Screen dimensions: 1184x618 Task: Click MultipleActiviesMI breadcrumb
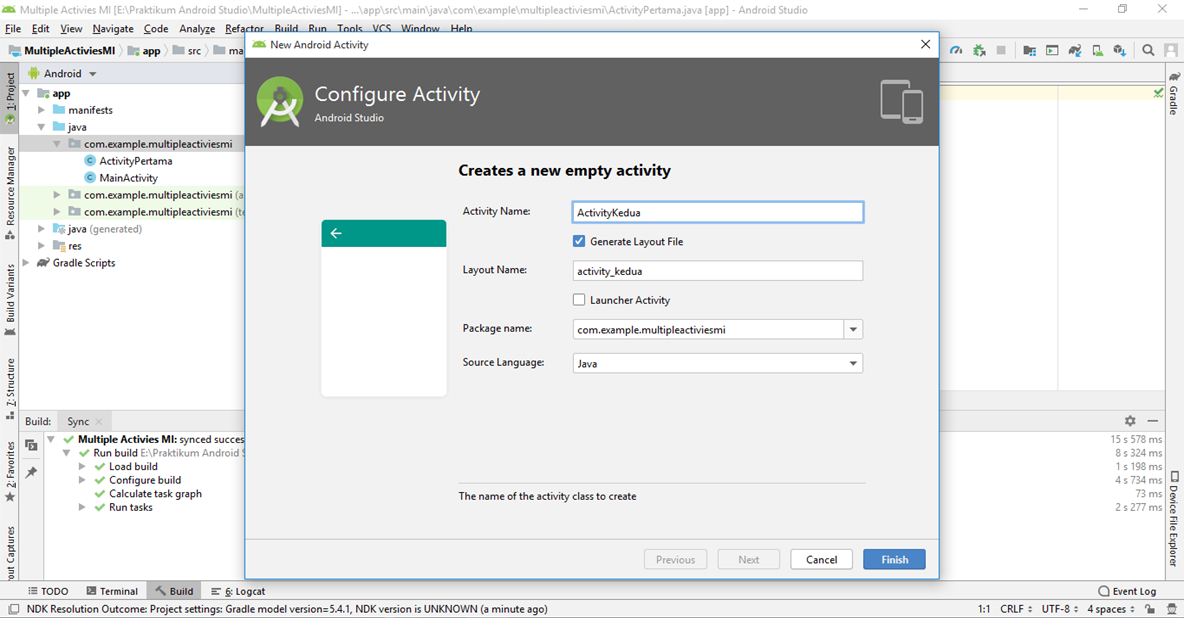point(62,51)
